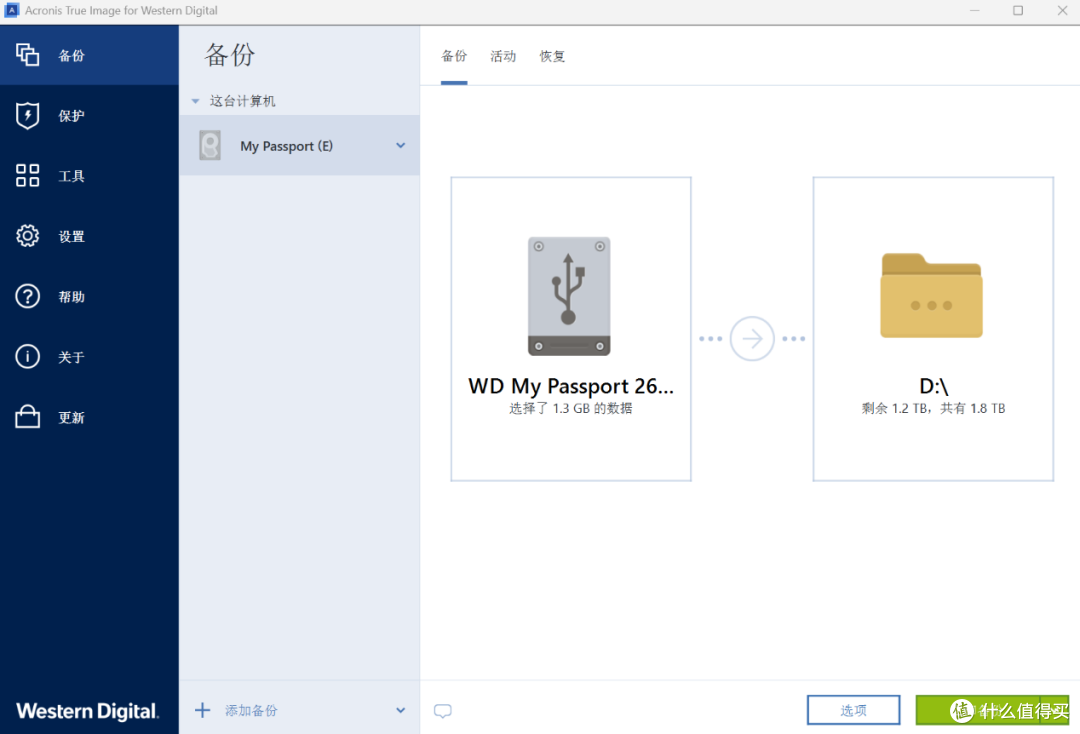Expand the 添加备份 dropdown chevron
The image size is (1080, 734).
[400, 710]
